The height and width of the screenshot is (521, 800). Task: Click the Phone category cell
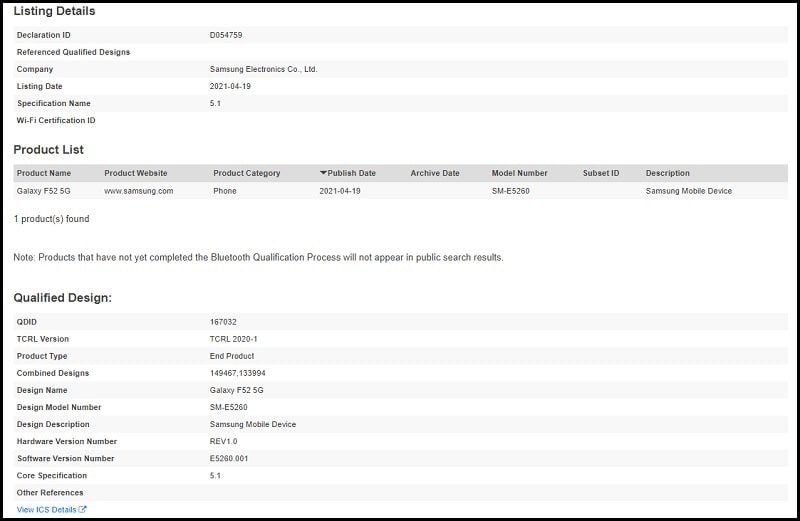coord(225,191)
